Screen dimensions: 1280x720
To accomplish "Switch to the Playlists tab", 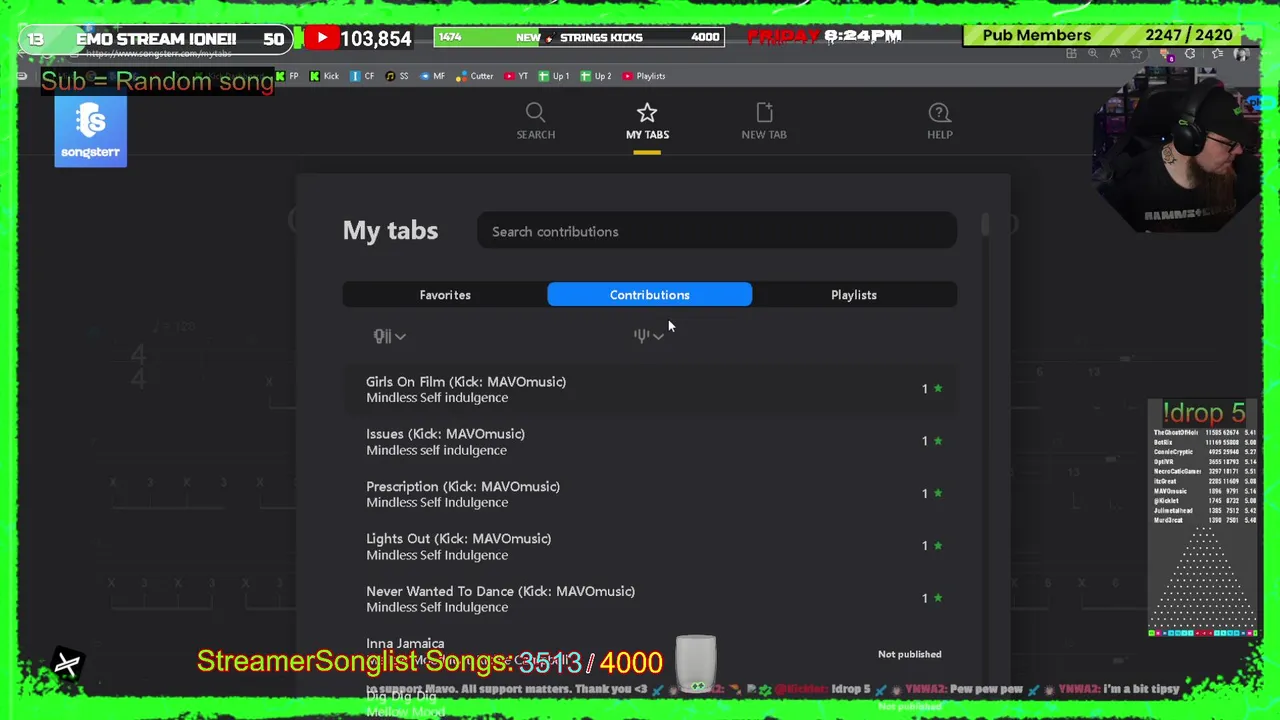I will [854, 295].
